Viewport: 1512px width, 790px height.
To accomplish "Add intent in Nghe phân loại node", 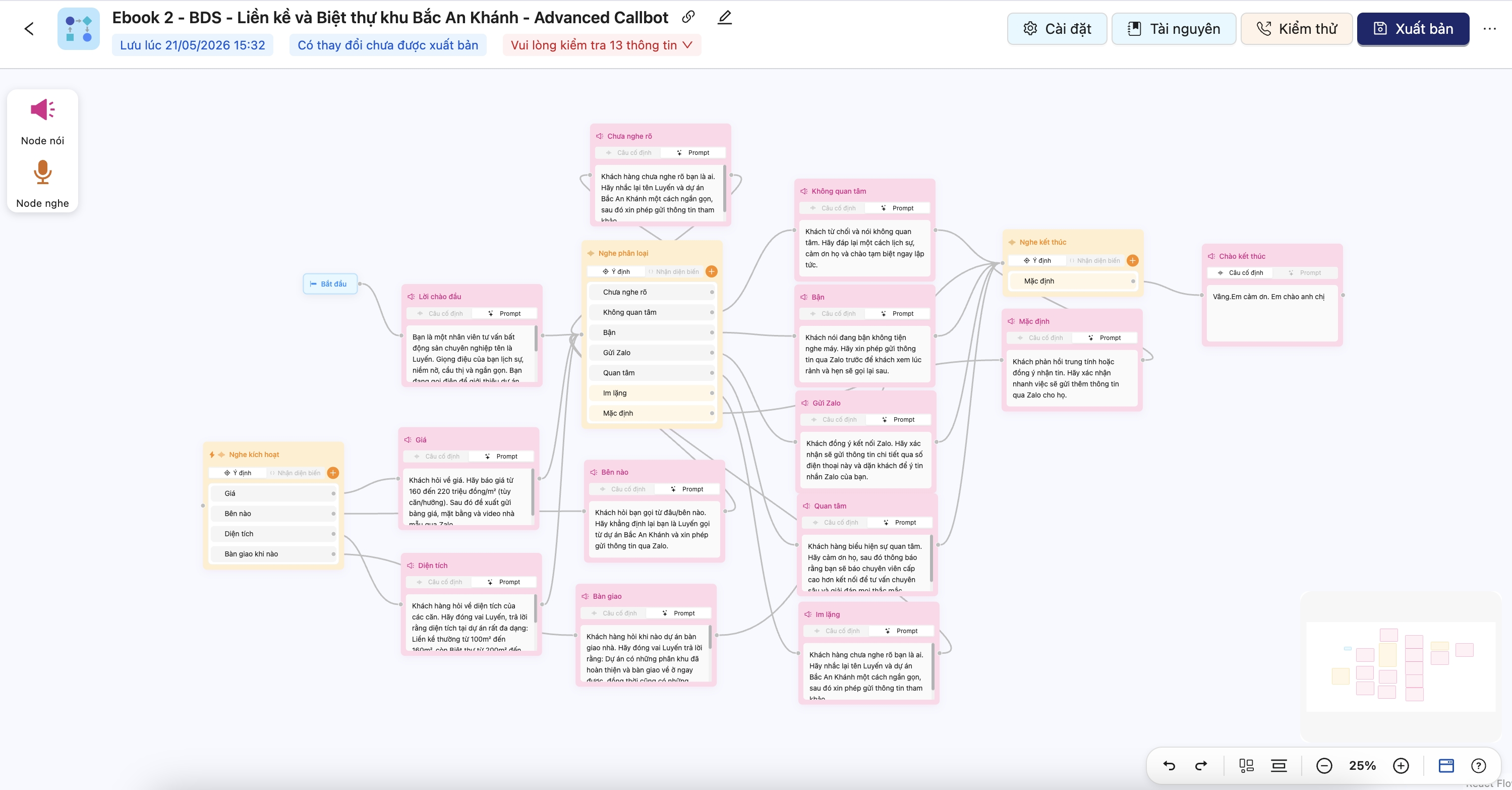I will pos(712,271).
